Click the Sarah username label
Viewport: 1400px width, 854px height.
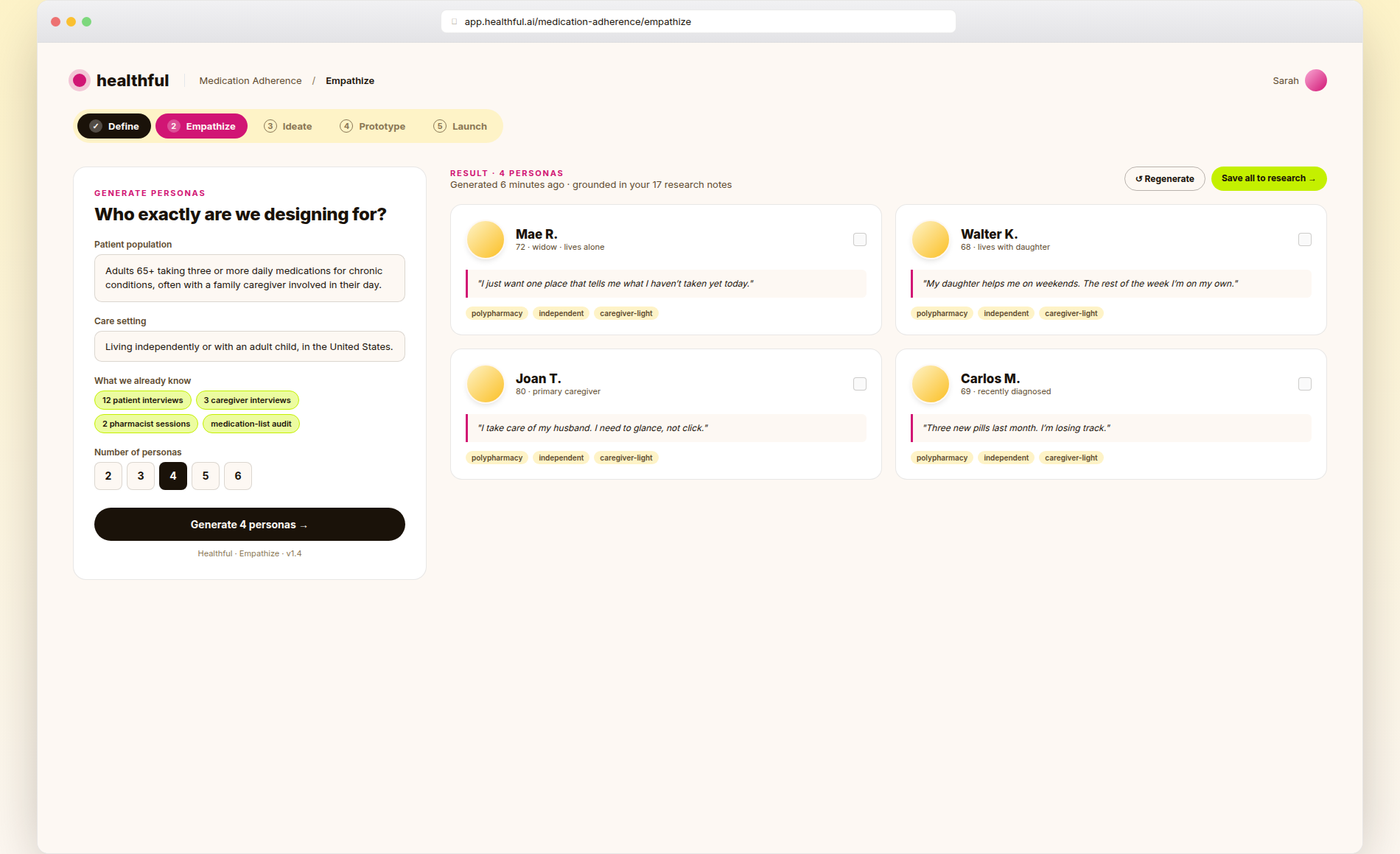[x=1286, y=81]
